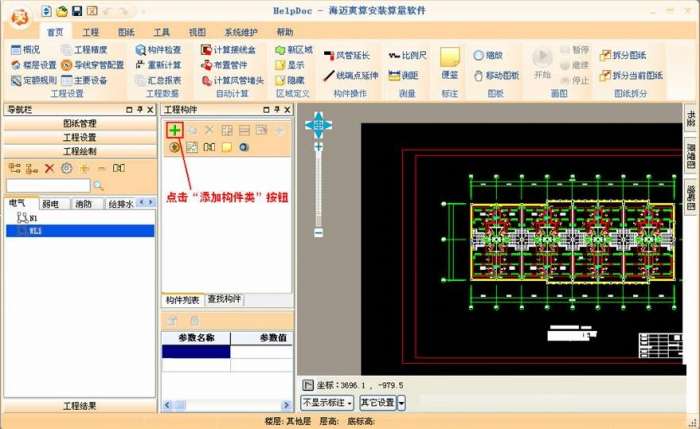The width and height of the screenshot is (700, 429).
Task: Open 主要设备 main equipment
Action: click(84, 80)
